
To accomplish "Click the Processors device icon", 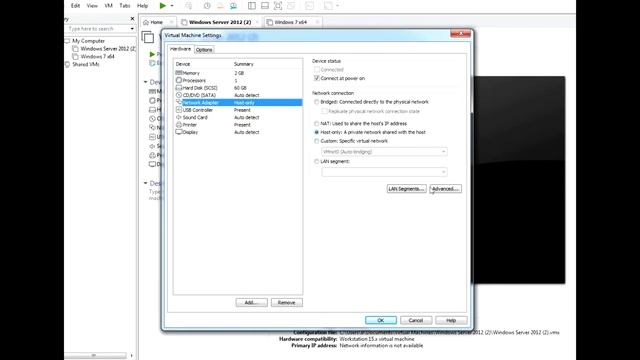I will [179, 80].
